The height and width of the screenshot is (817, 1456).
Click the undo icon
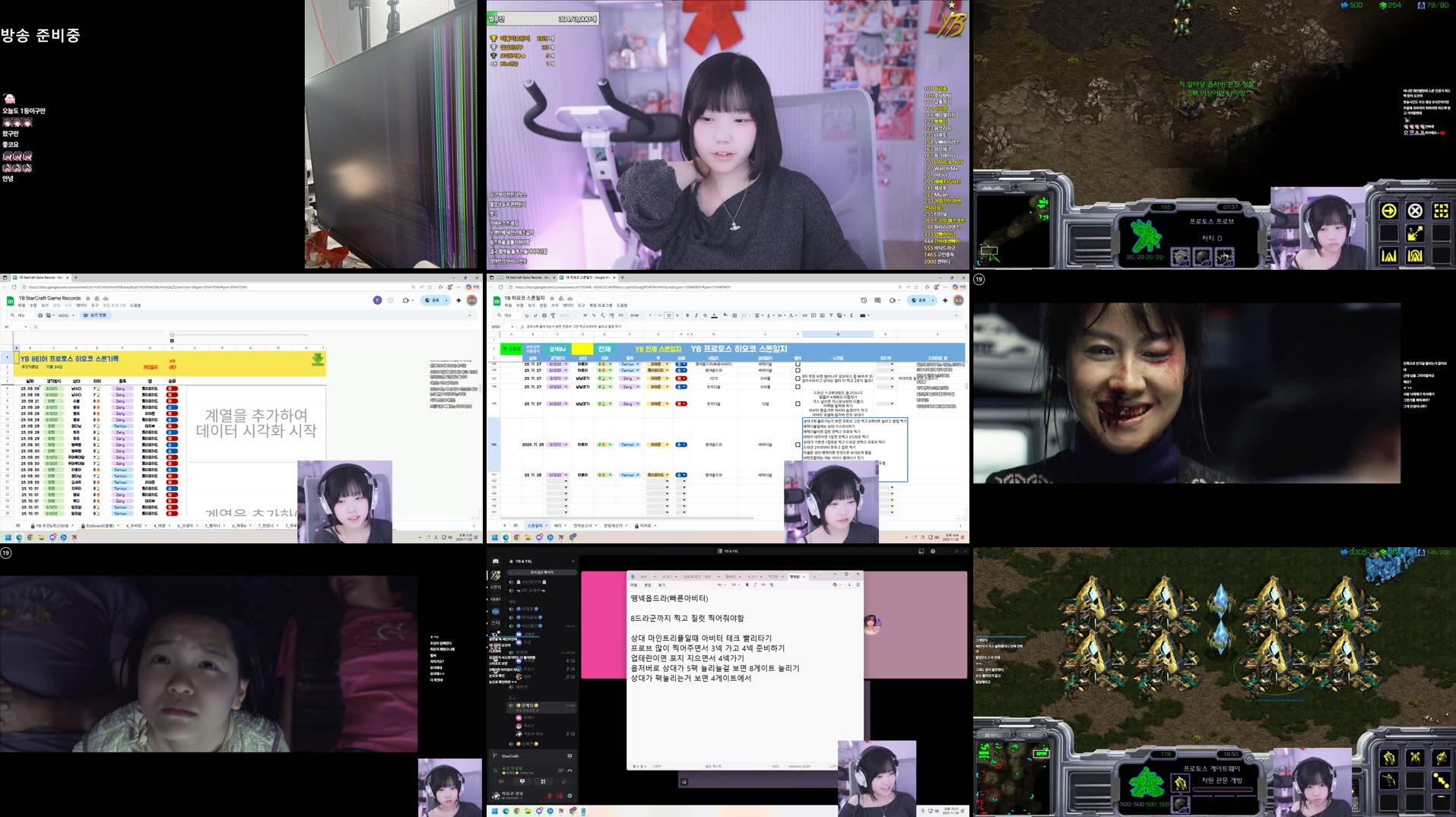[527, 315]
